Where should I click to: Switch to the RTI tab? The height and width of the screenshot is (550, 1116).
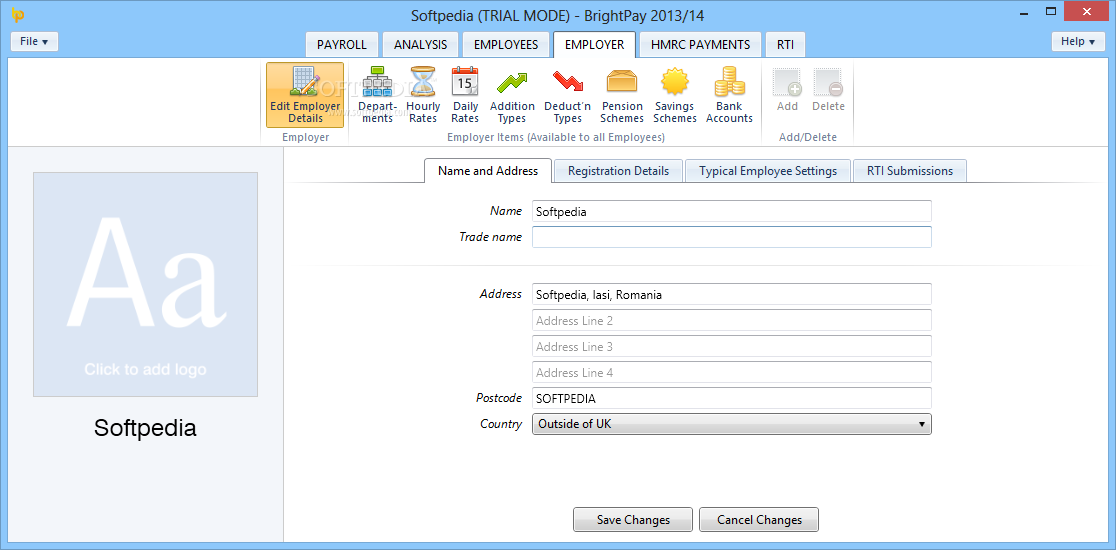(x=786, y=44)
